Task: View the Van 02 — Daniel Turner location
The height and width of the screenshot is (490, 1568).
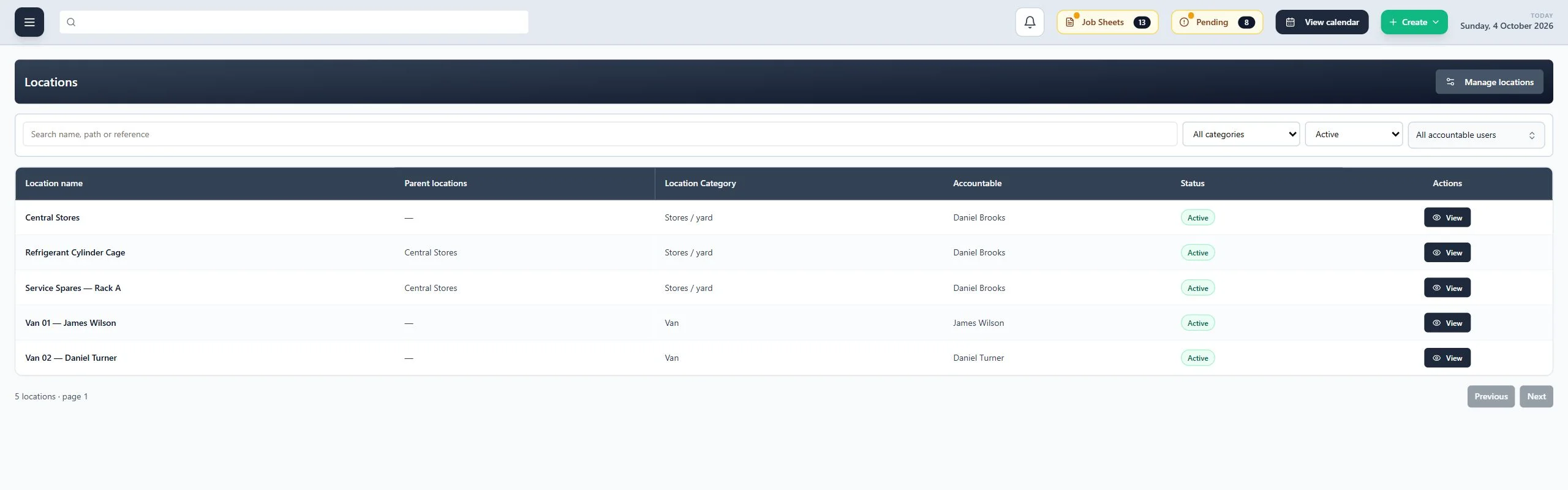Action: tap(1447, 358)
